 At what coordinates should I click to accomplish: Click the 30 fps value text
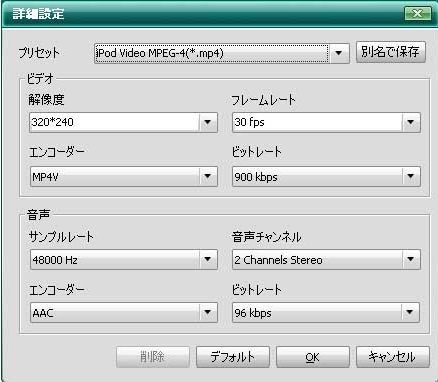[249, 122]
